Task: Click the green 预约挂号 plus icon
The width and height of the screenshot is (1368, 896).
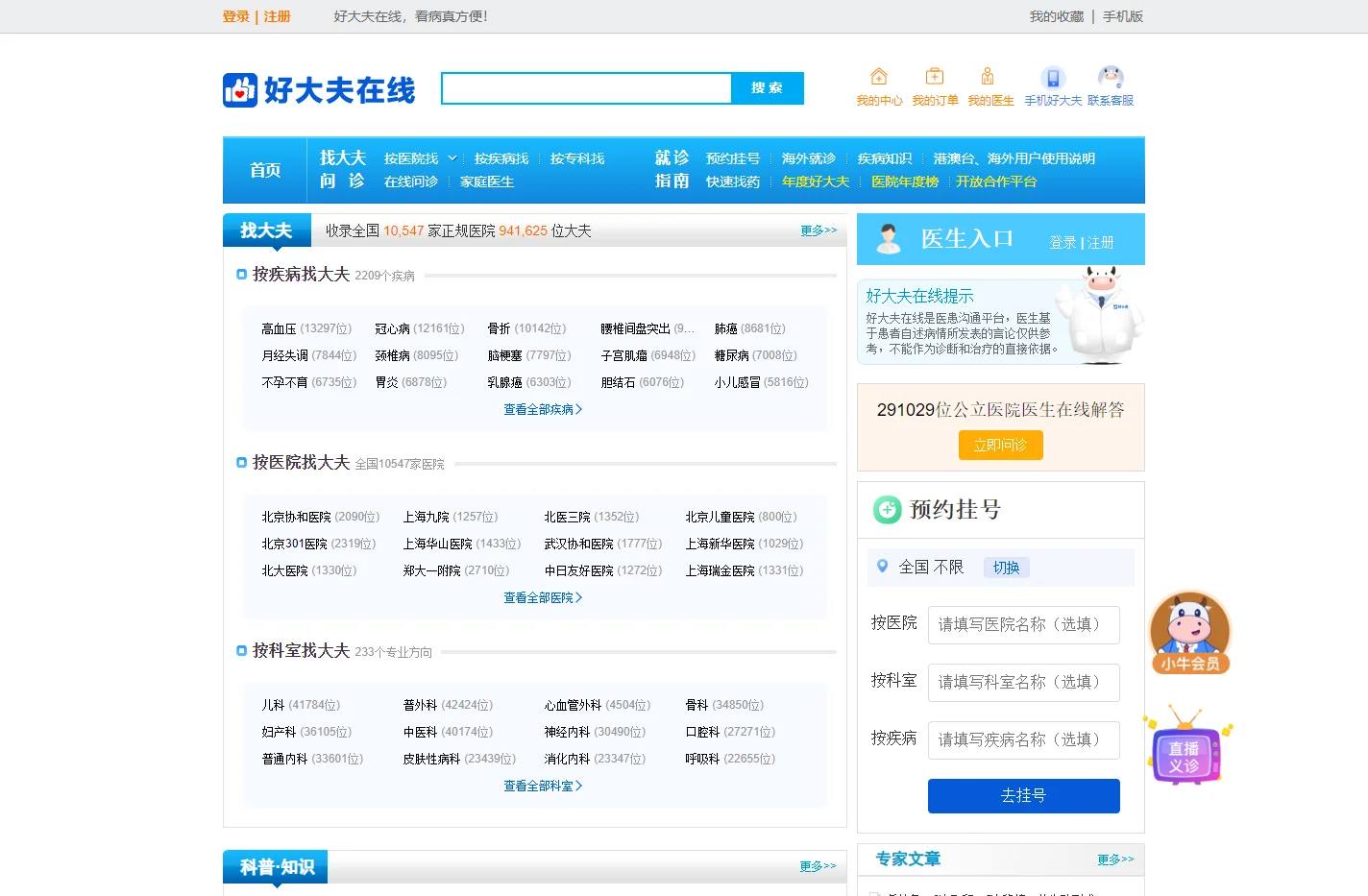Action: click(x=887, y=510)
